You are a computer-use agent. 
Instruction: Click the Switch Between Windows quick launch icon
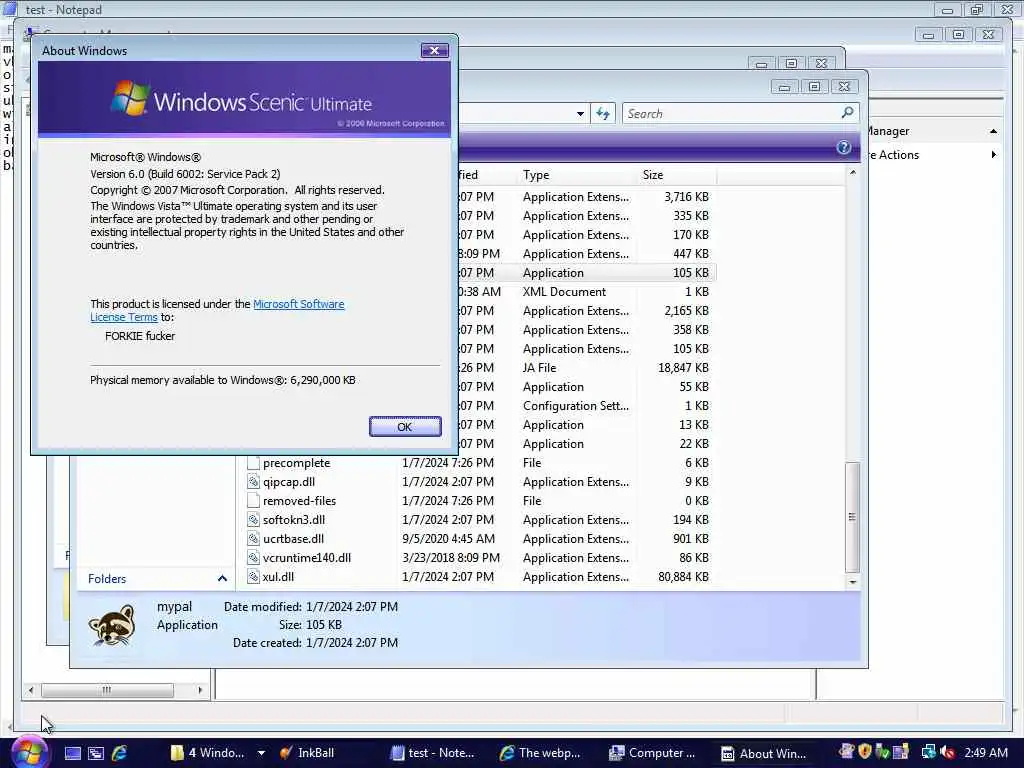(96, 753)
